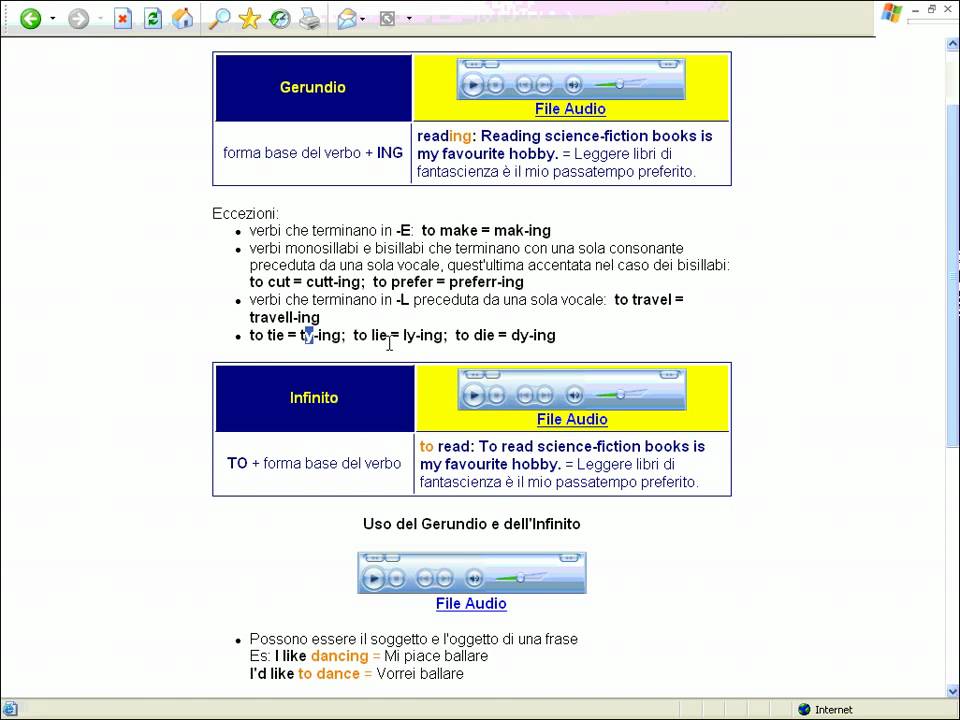960x720 pixels.
Task: Adjust the Uso del Gerundio player volume slider
Action: (520, 577)
